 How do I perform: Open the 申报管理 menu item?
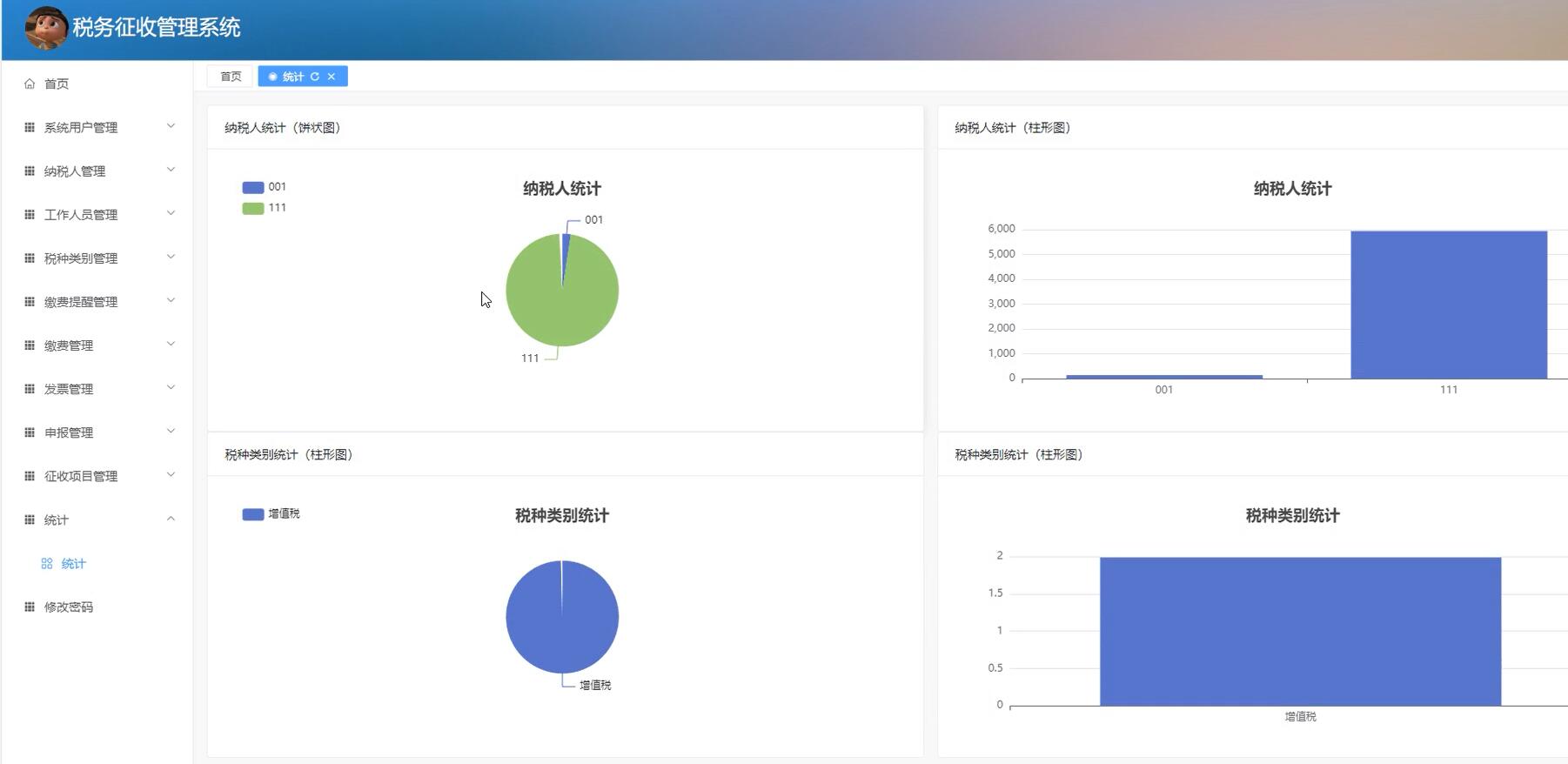pyautogui.click(x=69, y=432)
